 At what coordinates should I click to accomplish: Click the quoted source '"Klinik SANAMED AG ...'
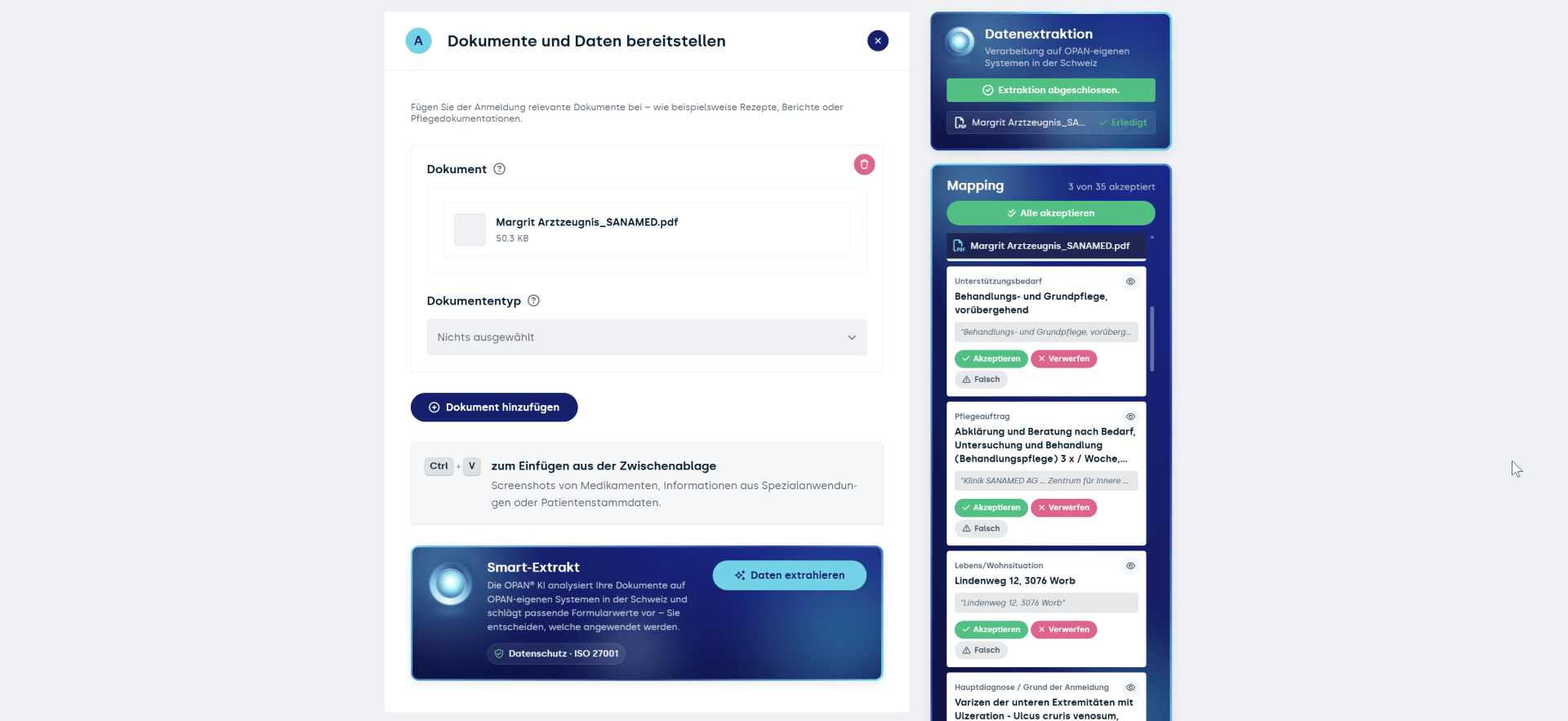coord(1046,481)
